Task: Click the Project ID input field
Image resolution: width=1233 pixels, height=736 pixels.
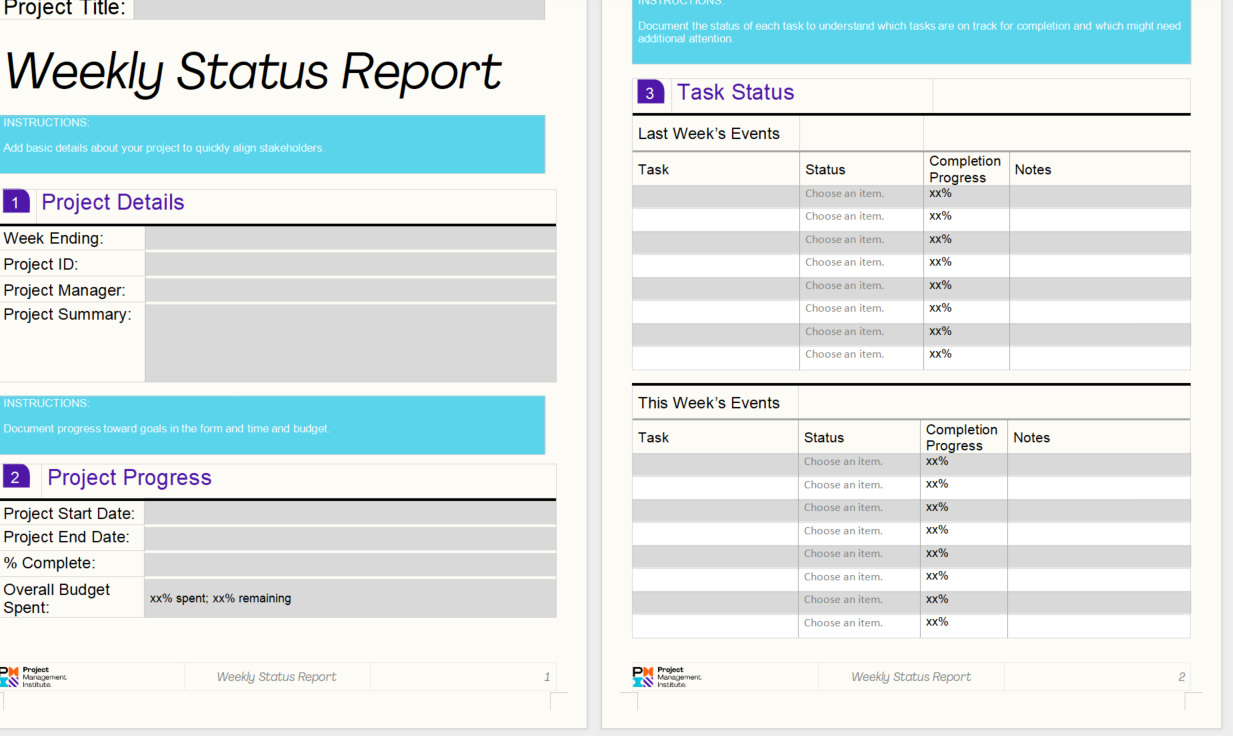Action: point(350,264)
